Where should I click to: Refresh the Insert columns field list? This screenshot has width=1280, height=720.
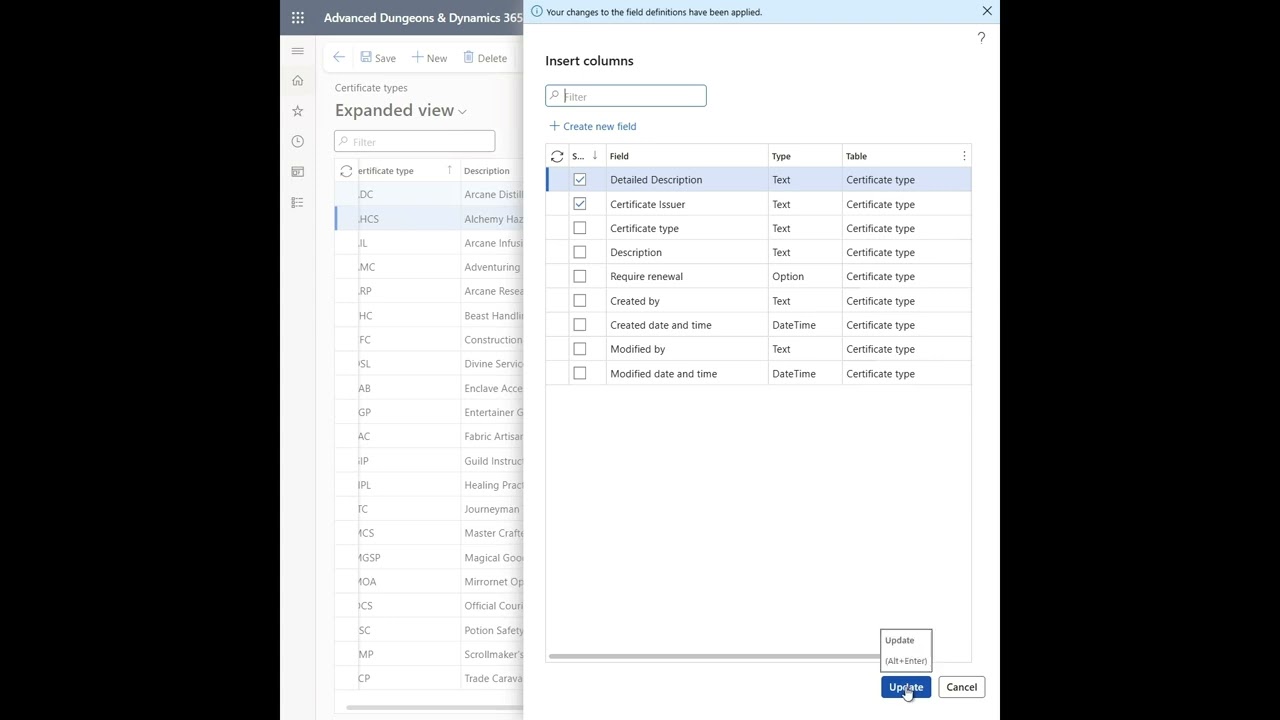(557, 156)
